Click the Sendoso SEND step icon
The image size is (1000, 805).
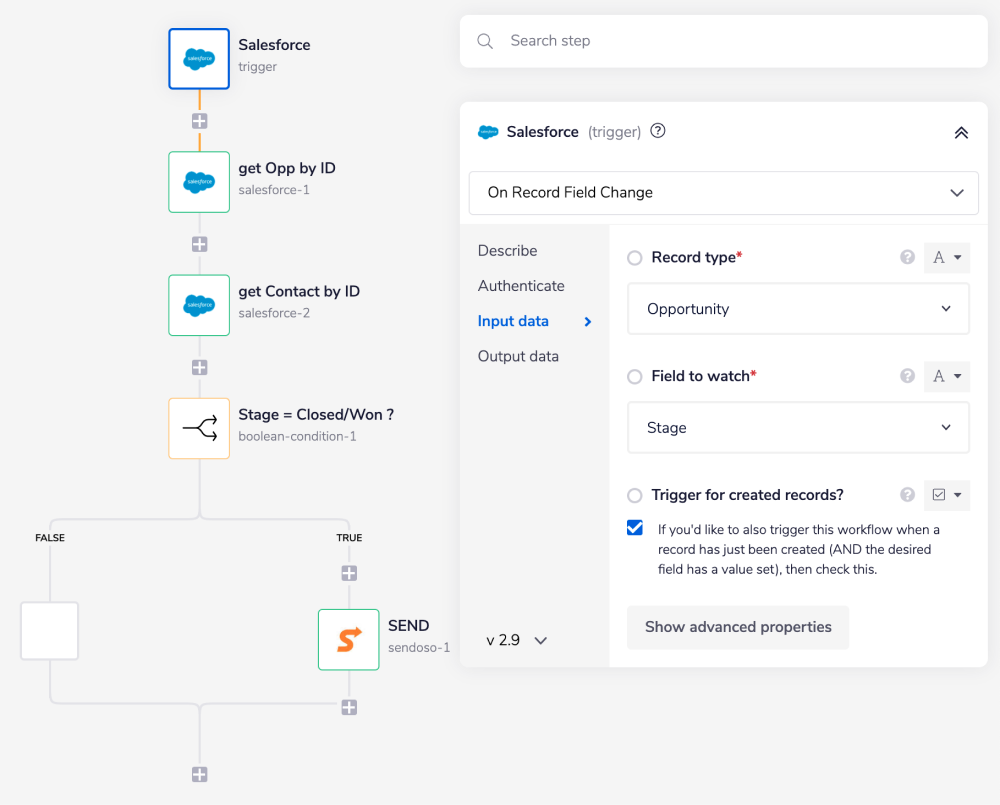pos(348,640)
